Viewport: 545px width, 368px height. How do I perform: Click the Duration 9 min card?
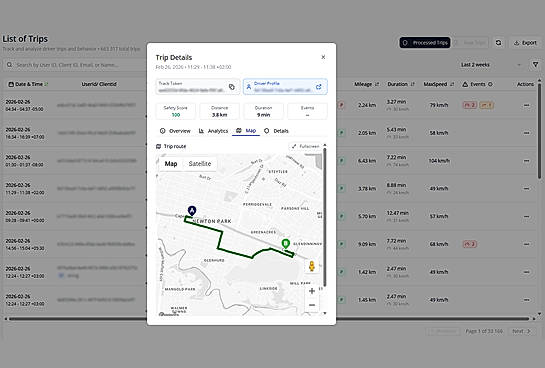tap(263, 111)
